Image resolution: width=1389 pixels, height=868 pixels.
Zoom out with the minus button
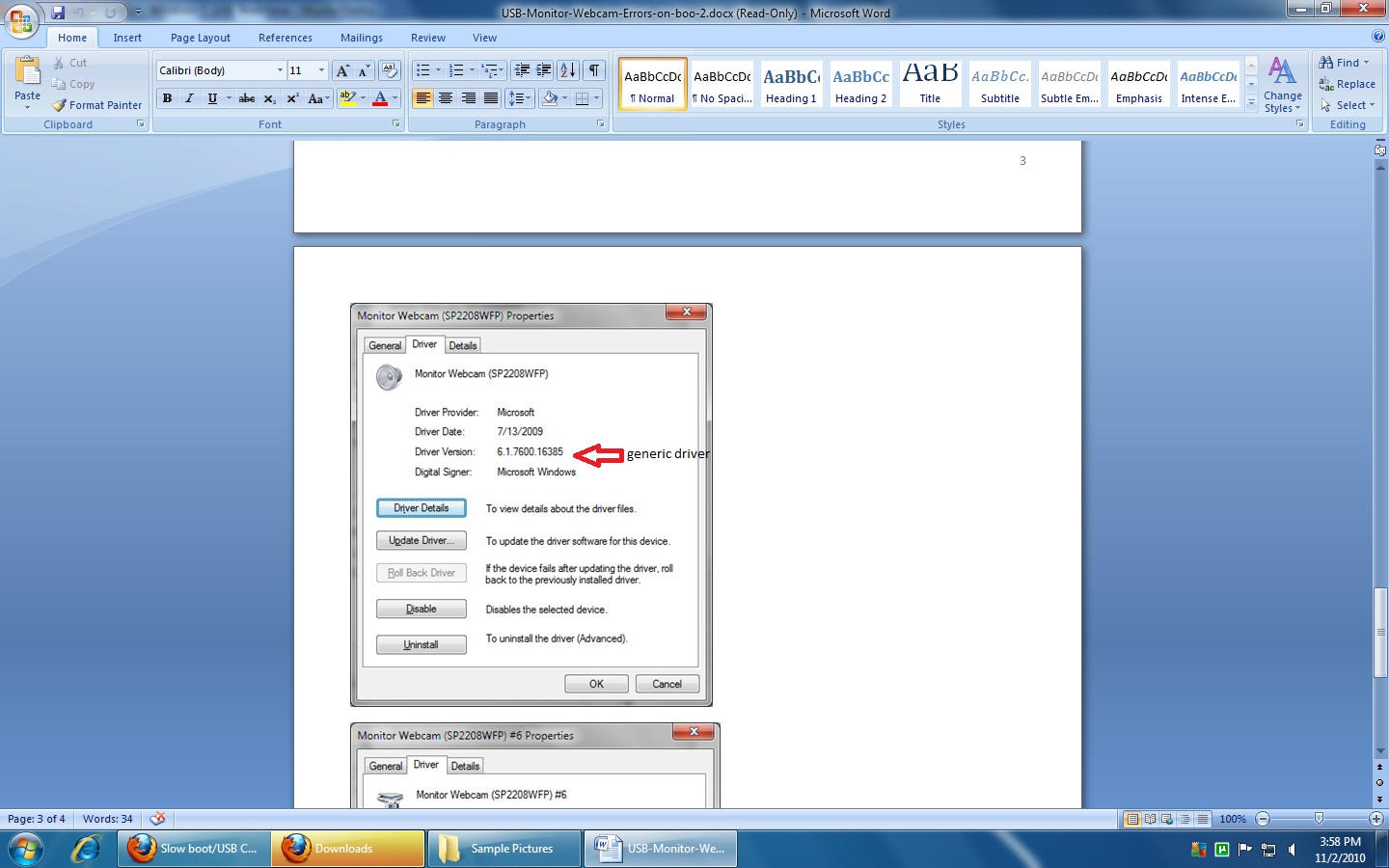point(1262,819)
